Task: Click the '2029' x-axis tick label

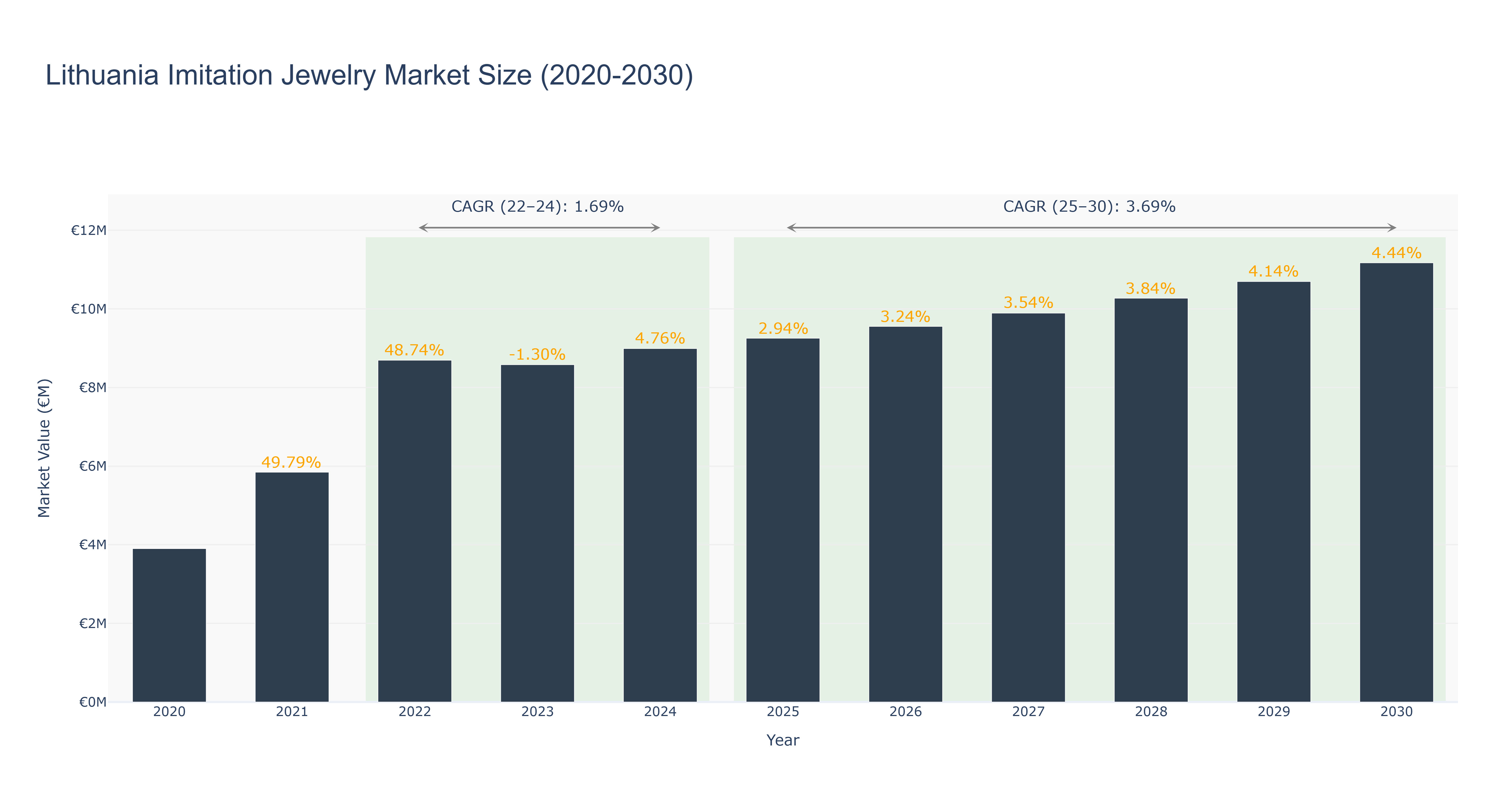Action: [x=1273, y=711]
